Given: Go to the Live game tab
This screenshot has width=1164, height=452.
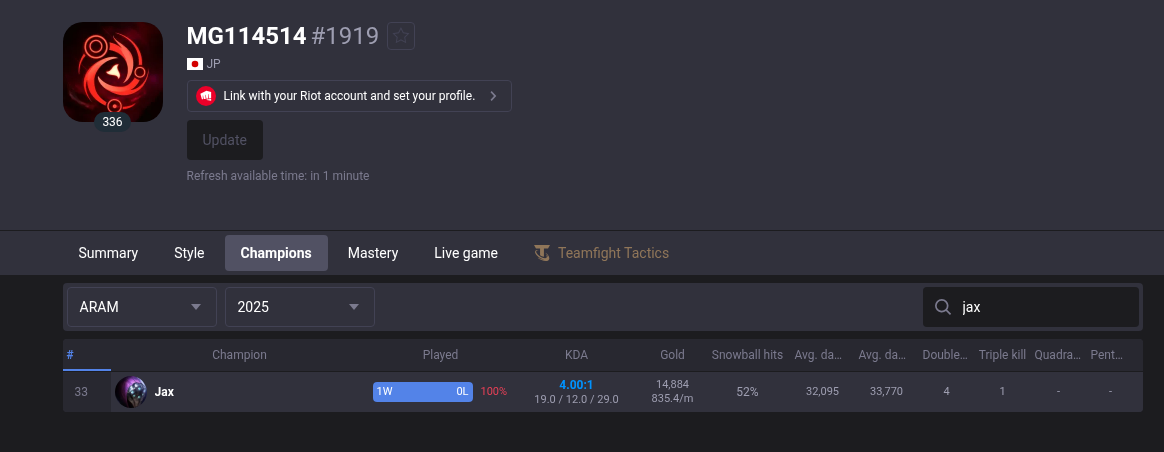Looking at the screenshot, I should (x=466, y=253).
